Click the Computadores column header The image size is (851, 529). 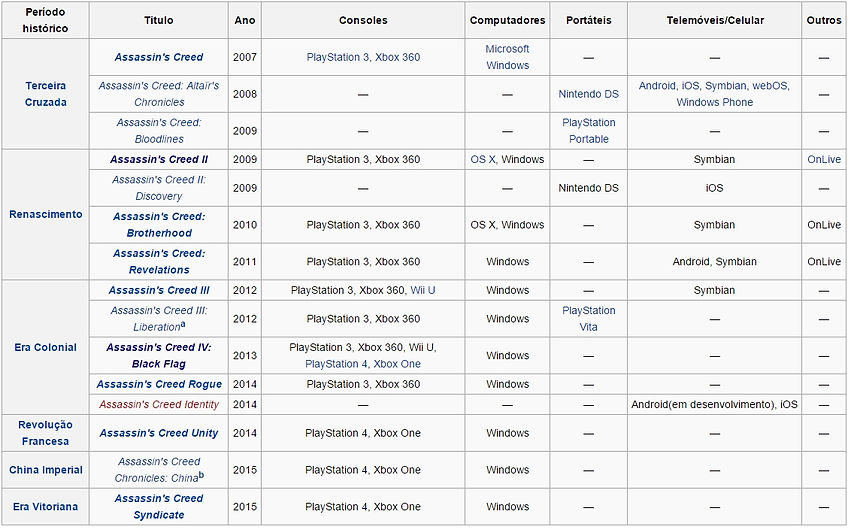pos(507,20)
